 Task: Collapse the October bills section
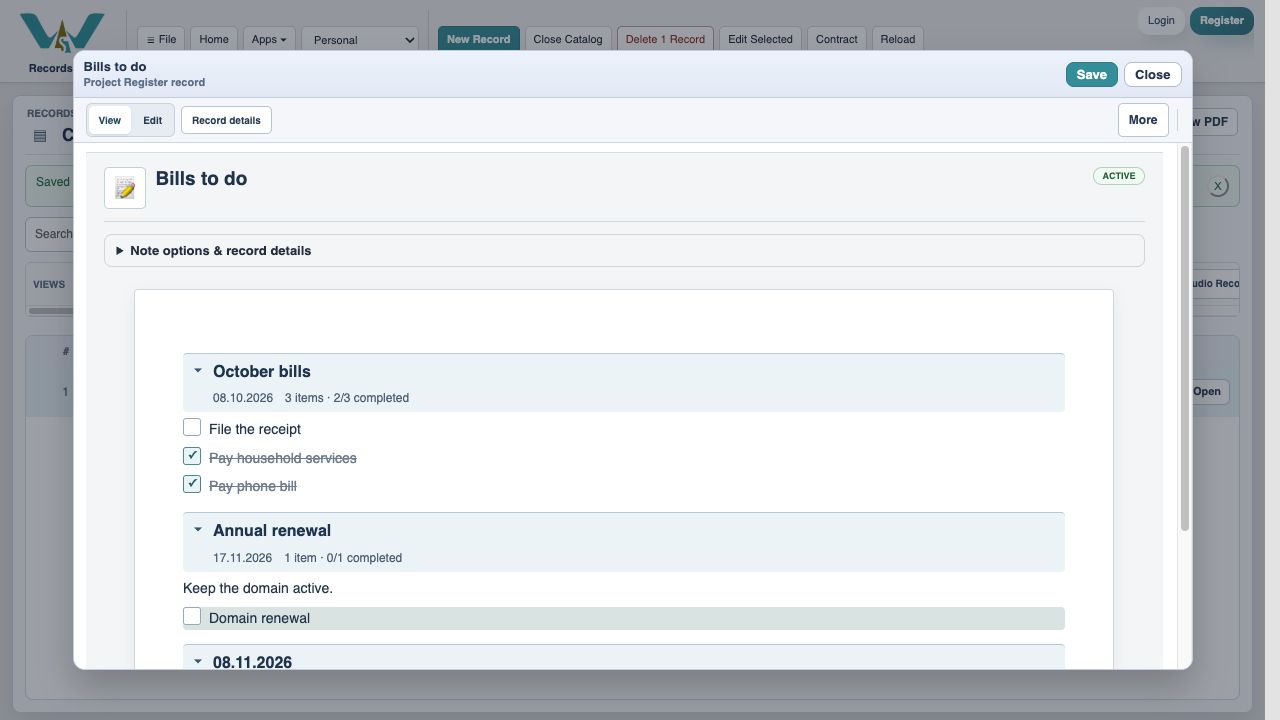point(198,371)
